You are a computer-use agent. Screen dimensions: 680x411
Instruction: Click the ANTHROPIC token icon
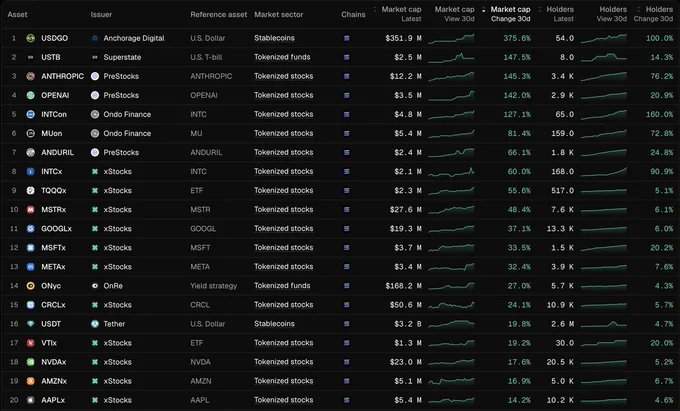[30, 76]
